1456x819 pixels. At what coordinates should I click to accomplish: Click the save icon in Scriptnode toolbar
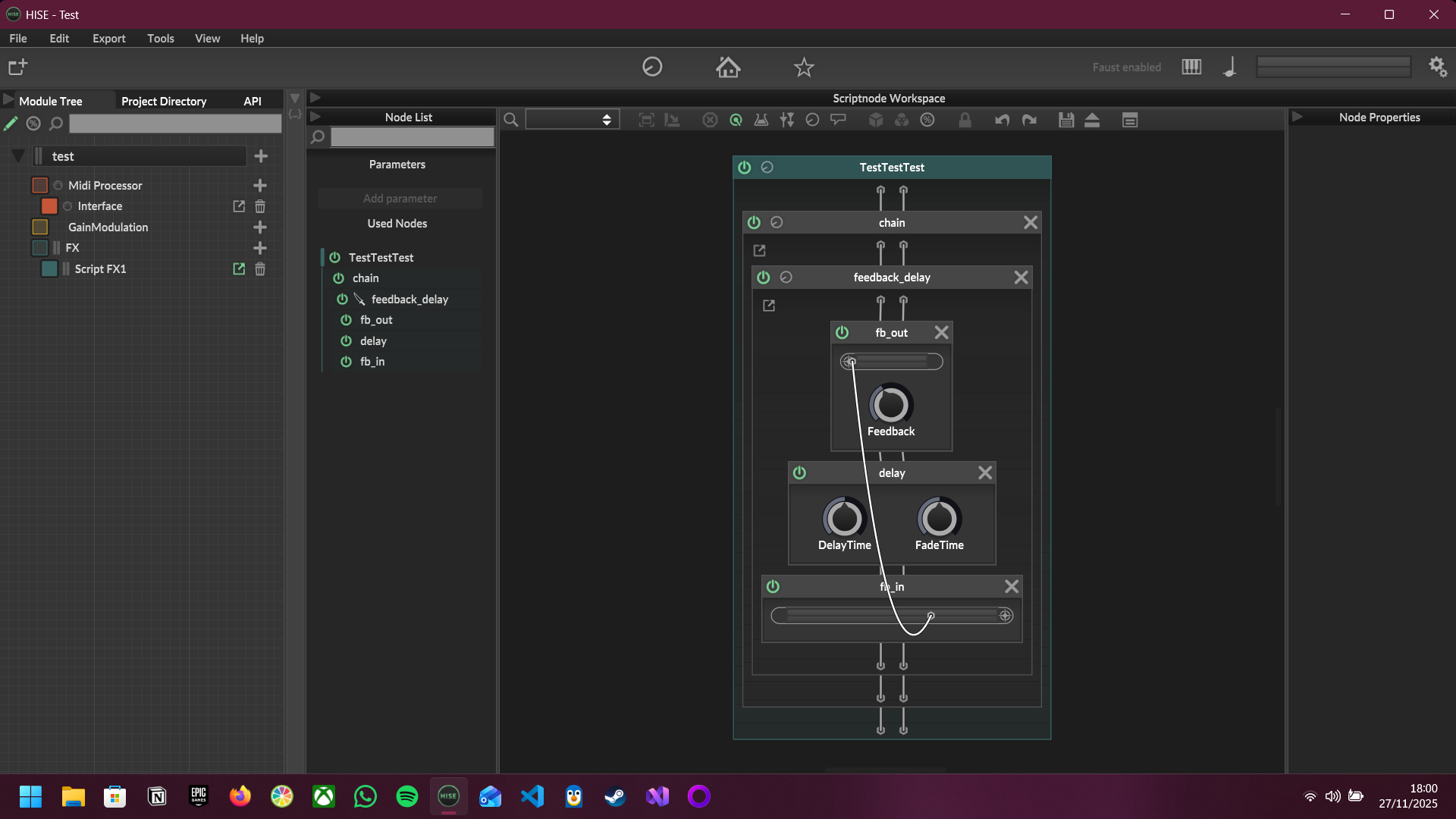[1066, 120]
